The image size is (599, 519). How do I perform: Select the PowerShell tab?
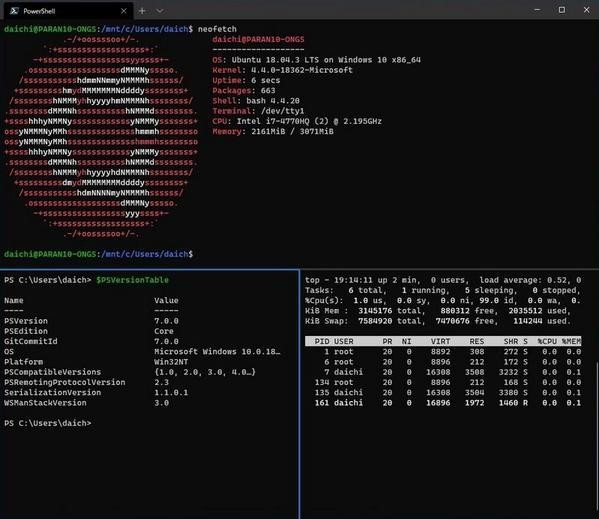68,11
